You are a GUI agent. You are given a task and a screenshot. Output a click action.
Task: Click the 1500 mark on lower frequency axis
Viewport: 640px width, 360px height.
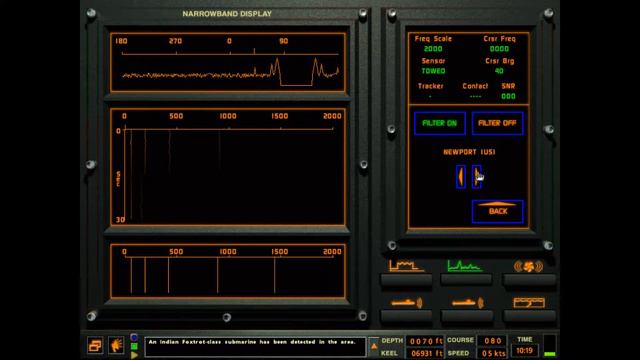click(x=280, y=252)
